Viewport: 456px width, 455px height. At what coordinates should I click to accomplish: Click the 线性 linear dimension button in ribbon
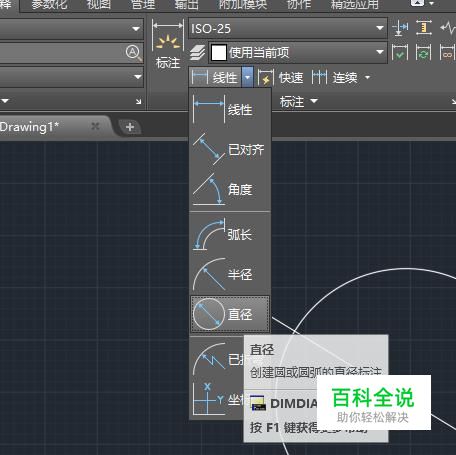[x=216, y=78]
